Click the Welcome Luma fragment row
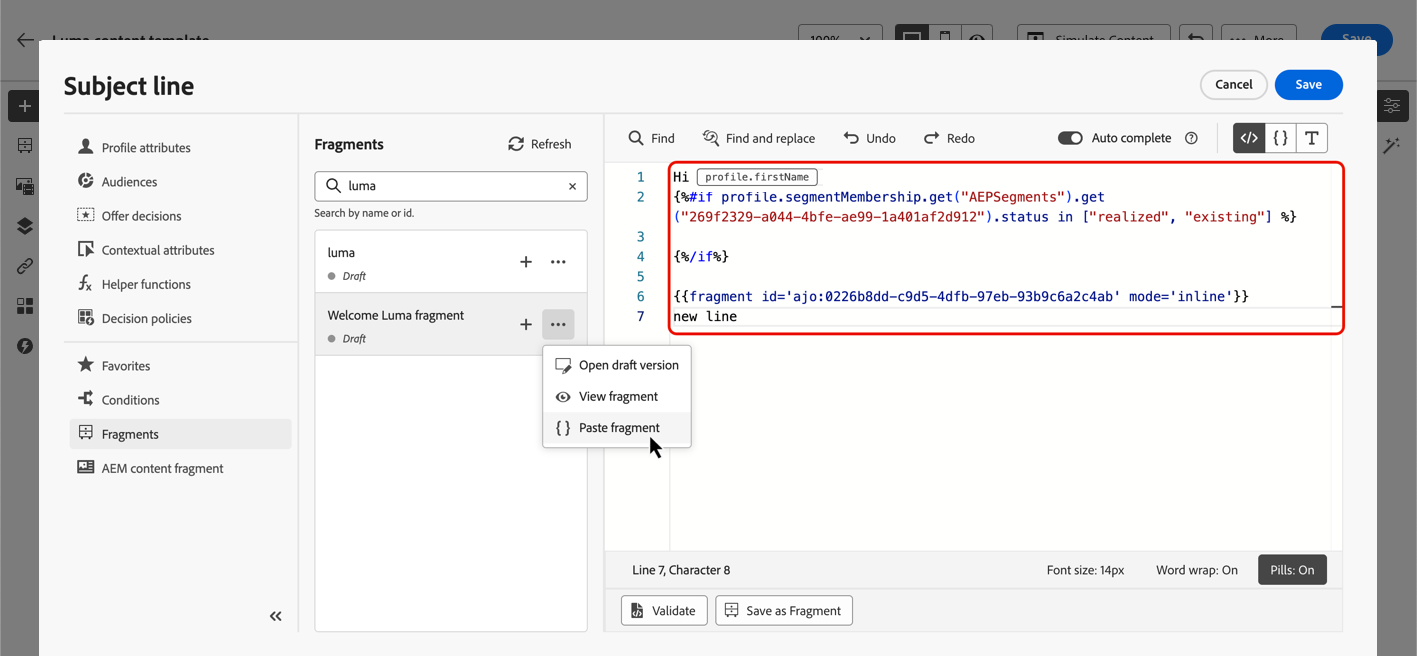 pos(451,324)
